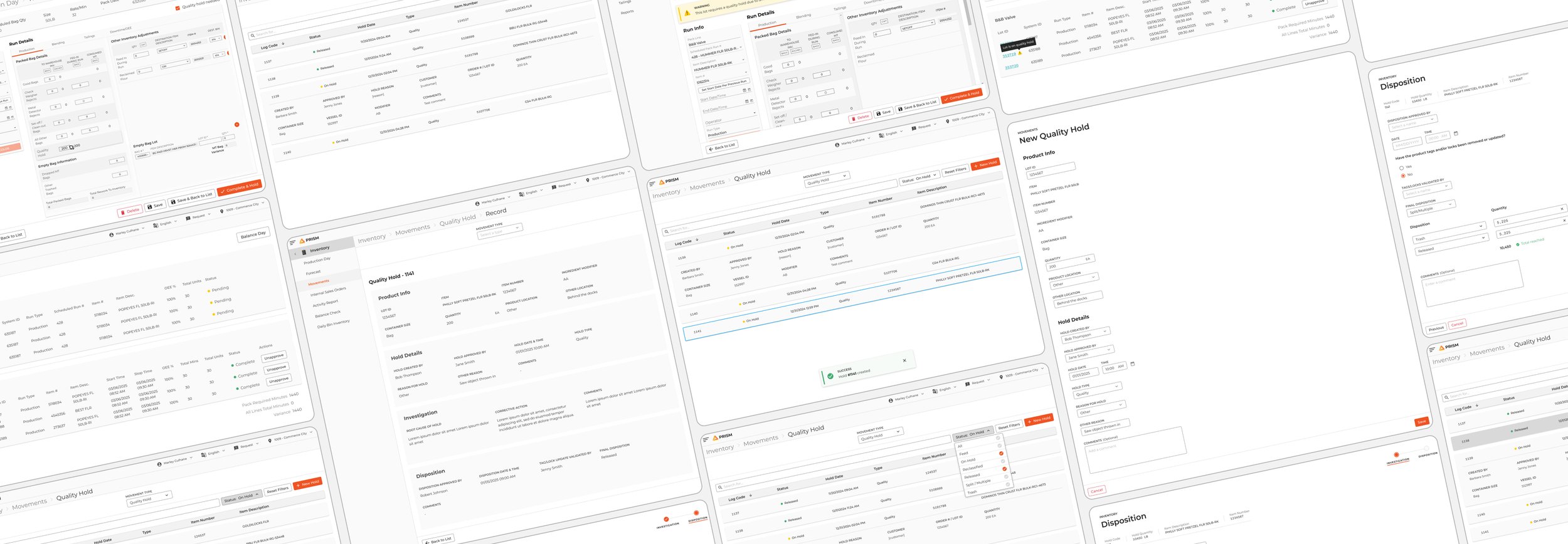Clear first 5,225 quantity row using X icon

(1562, 209)
